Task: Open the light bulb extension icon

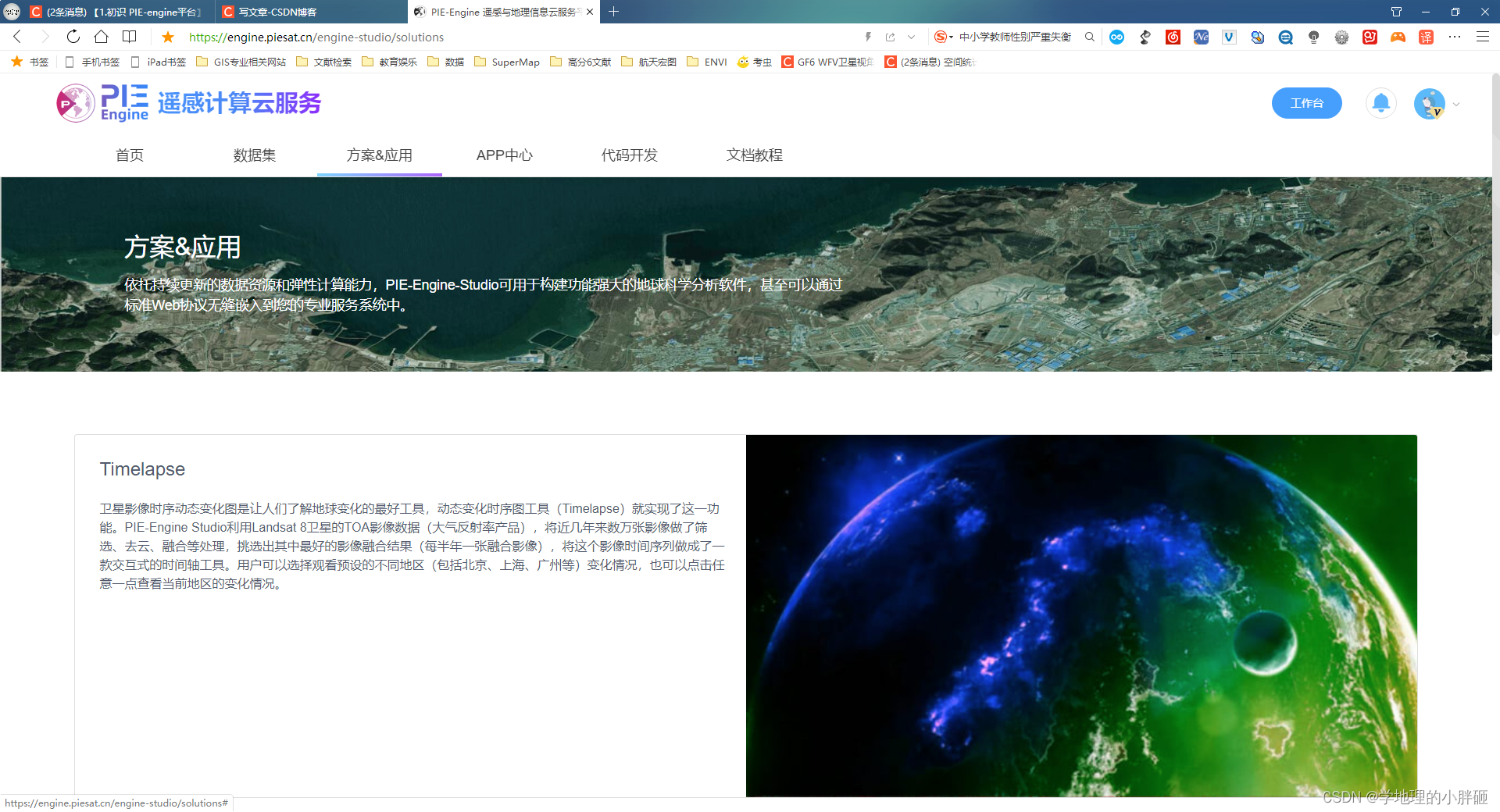Action: tap(1313, 37)
